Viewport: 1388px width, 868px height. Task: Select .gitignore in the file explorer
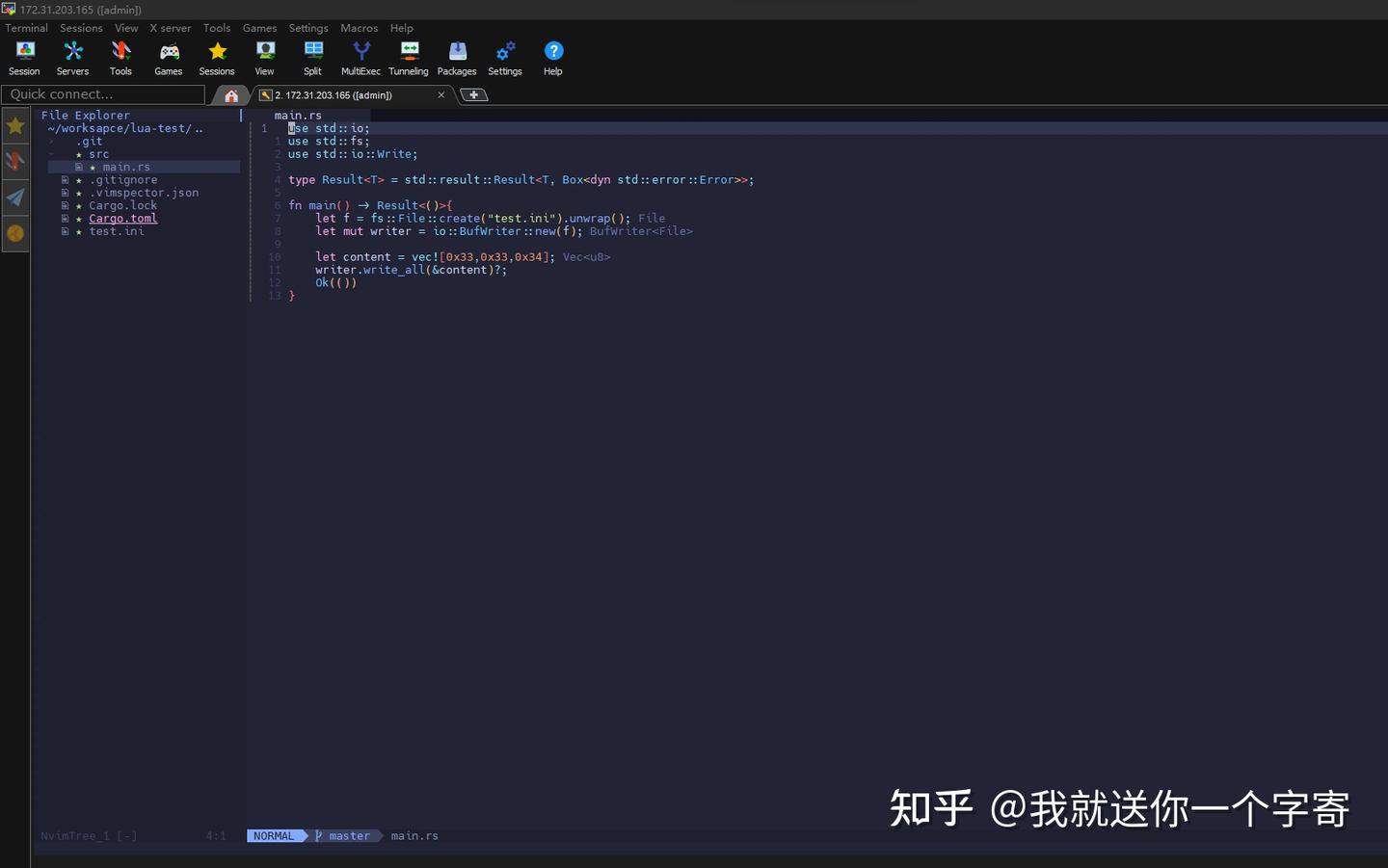coord(123,180)
